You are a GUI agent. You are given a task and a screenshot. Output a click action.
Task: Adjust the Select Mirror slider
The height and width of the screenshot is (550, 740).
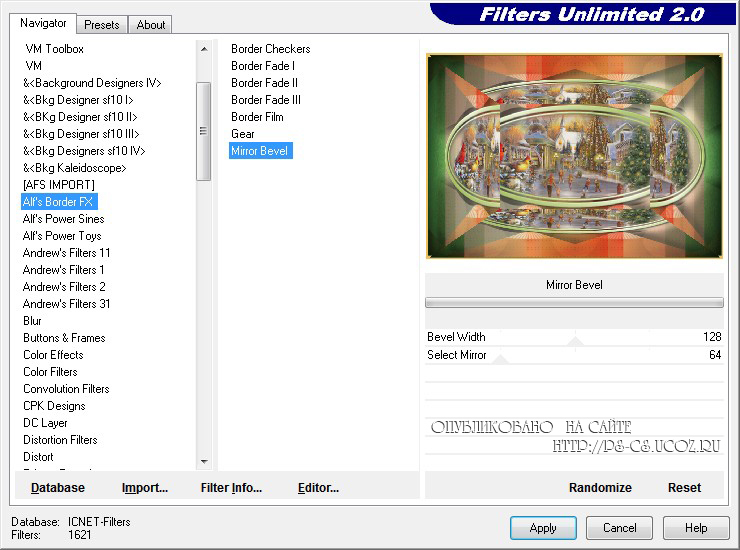[500, 359]
